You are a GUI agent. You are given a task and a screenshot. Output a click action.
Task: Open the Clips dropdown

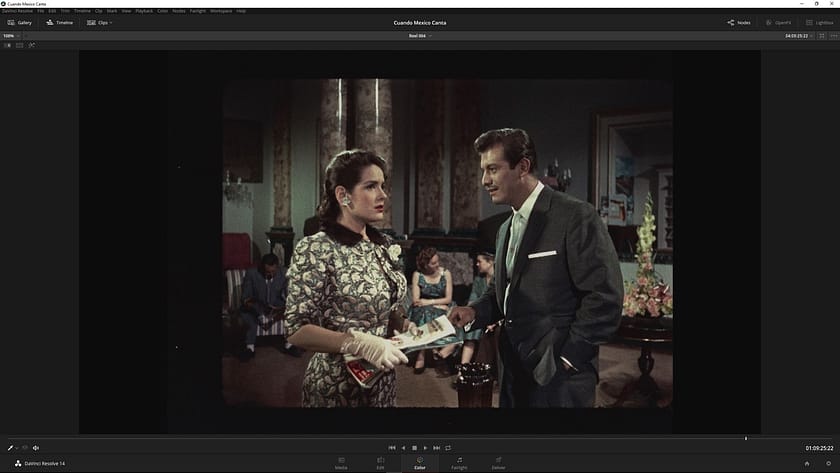100,22
